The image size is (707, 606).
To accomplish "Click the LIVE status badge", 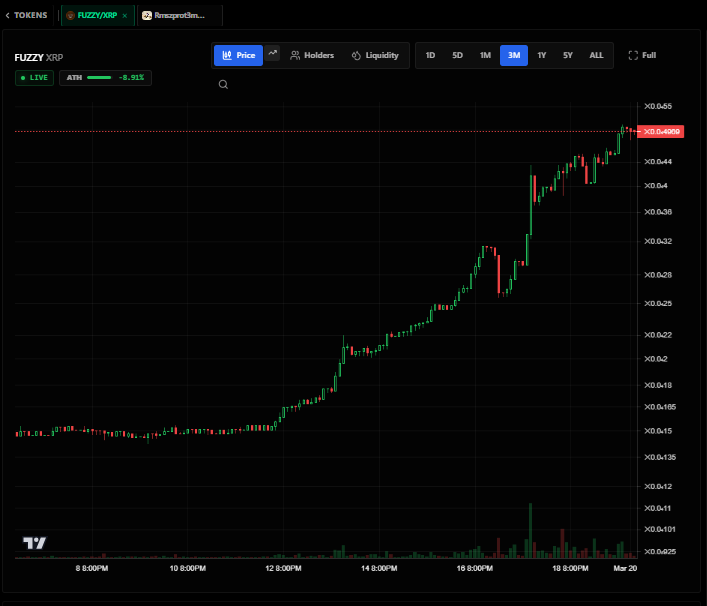I will pyautogui.click(x=34, y=78).
